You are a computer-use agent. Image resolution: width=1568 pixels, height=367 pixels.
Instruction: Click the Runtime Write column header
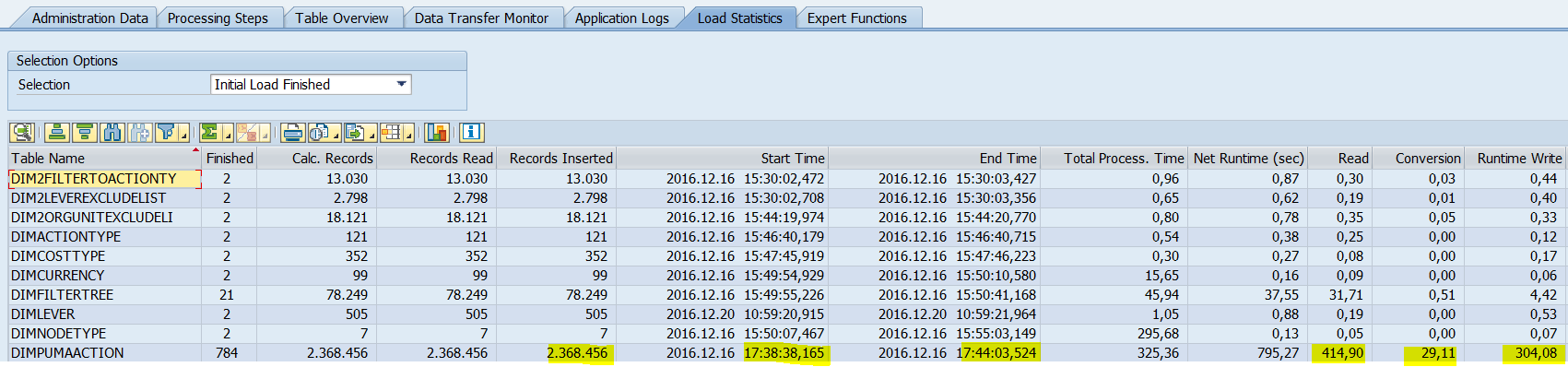pyautogui.click(x=1515, y=159)
